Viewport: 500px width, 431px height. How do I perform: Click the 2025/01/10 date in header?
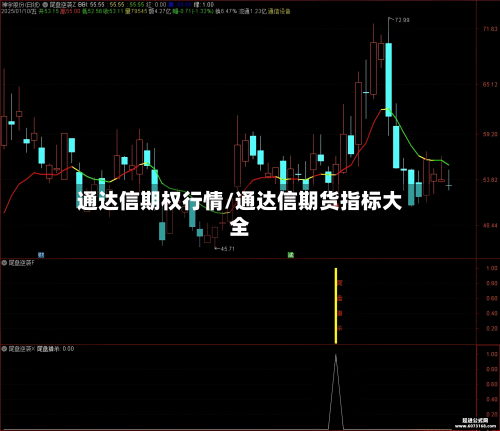[x=16, y=11]
